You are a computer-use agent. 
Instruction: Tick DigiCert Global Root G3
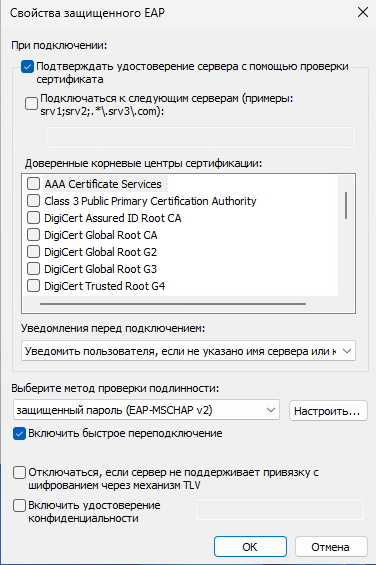[x=34, y=269]
